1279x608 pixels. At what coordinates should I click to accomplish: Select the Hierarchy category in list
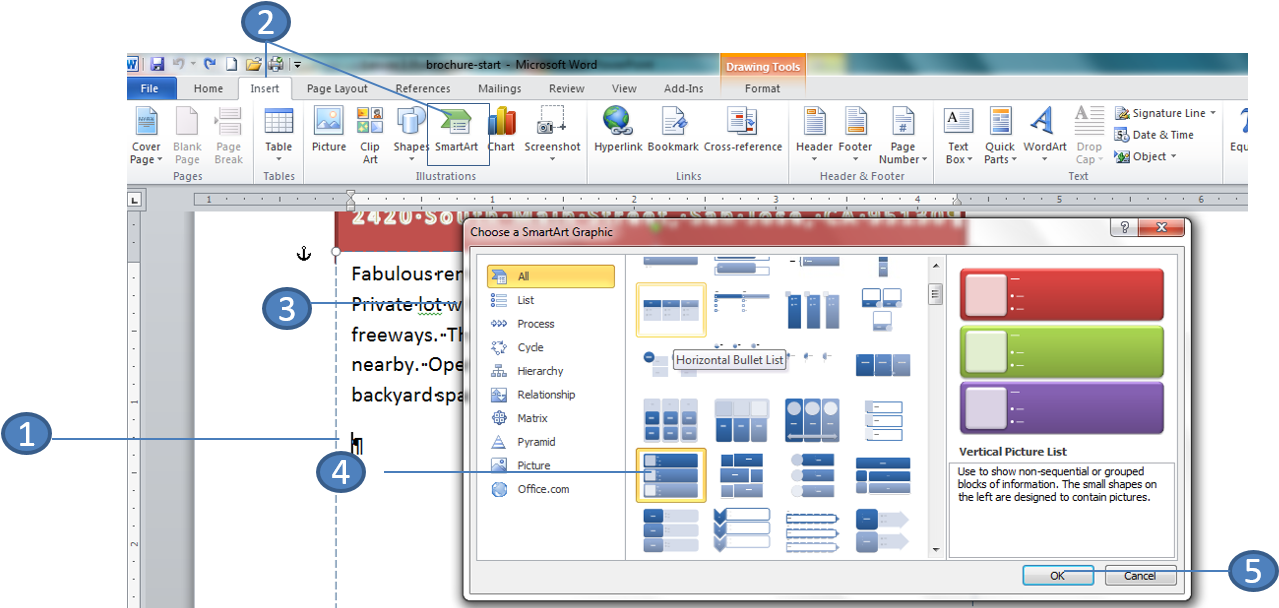[x=540, y=371]
